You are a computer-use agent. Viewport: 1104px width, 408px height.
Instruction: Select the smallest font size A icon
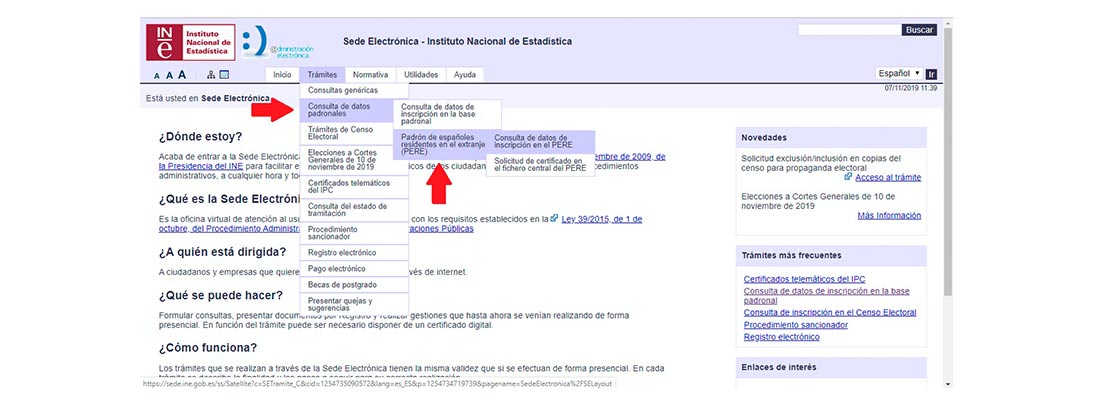coord(157,75)
